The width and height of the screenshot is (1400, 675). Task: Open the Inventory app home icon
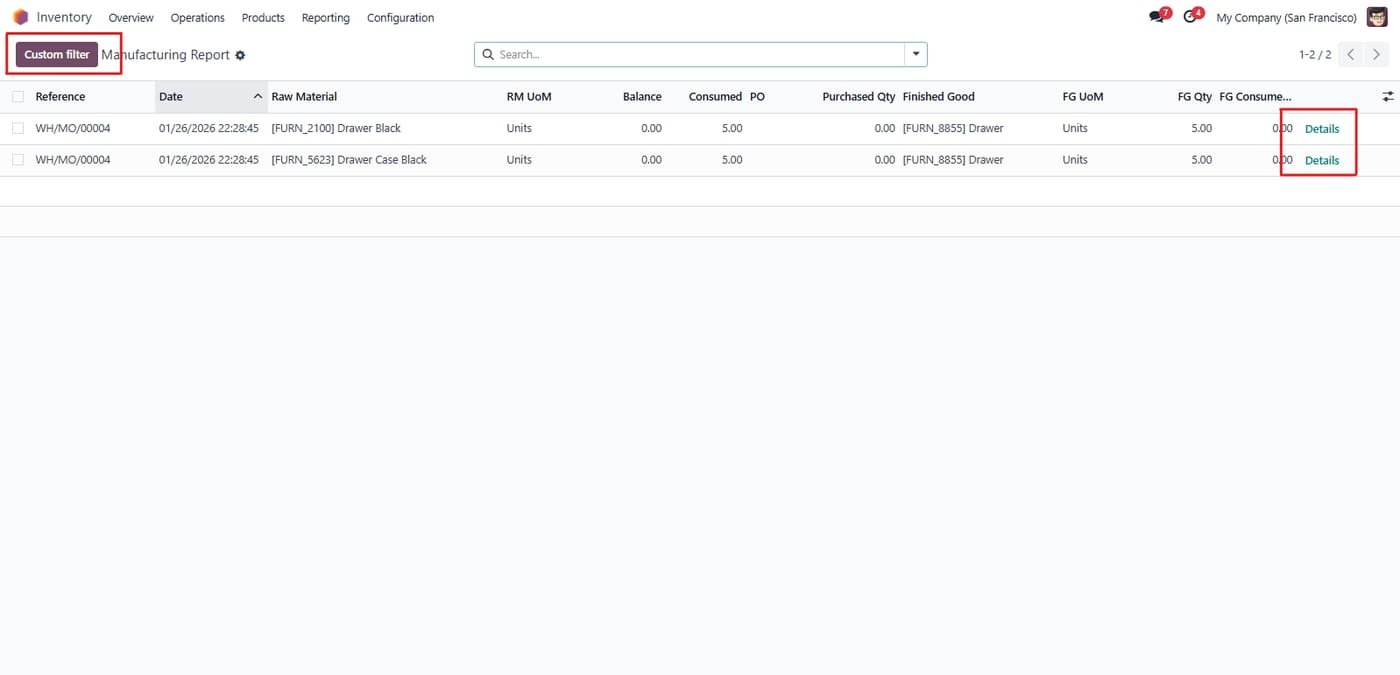pos(20,17)
